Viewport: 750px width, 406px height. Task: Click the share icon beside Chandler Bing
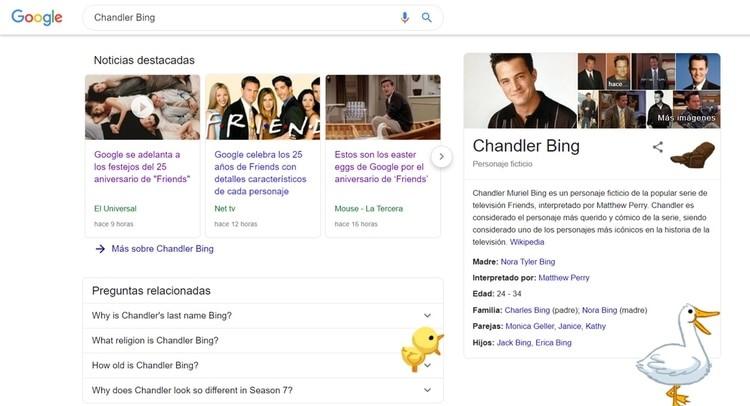click(x=658, y=147)
